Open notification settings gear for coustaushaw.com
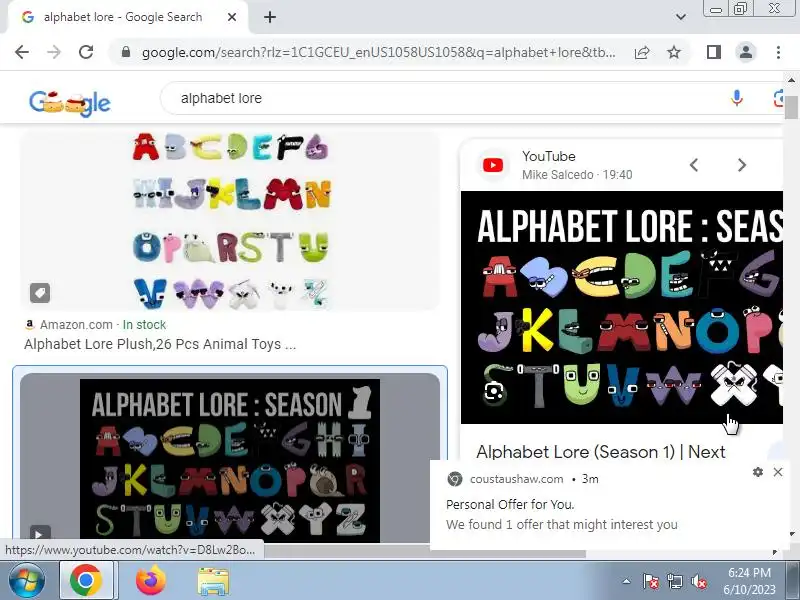The image size is (800, 600). [758, 472]
